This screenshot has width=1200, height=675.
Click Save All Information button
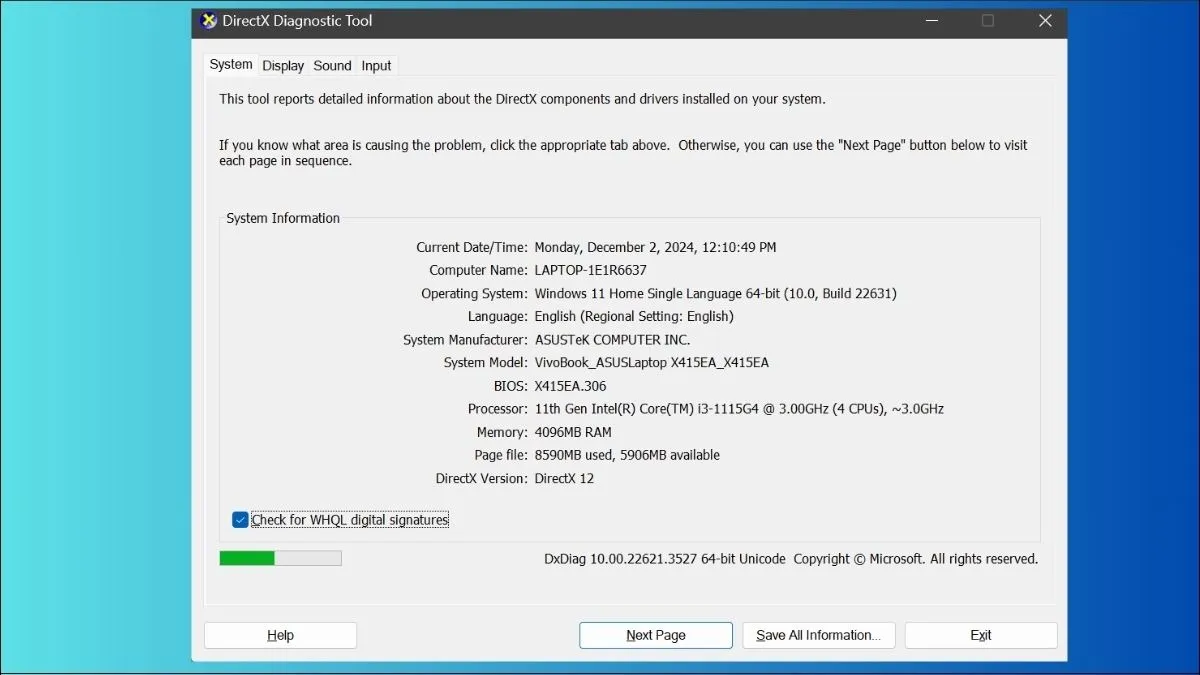(818, 635)
